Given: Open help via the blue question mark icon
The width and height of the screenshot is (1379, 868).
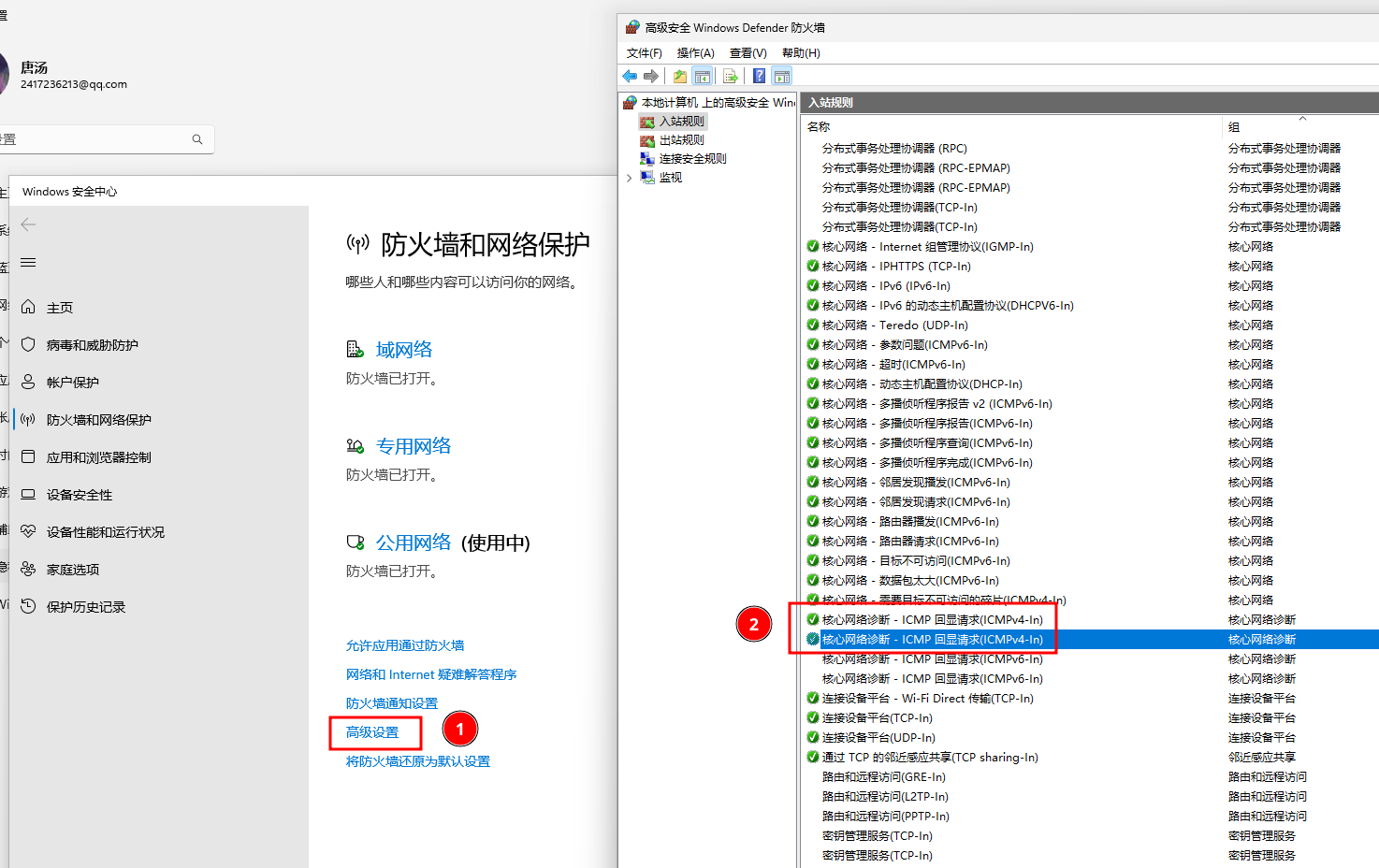Looking at the screenshot, I should pos(759,77).
